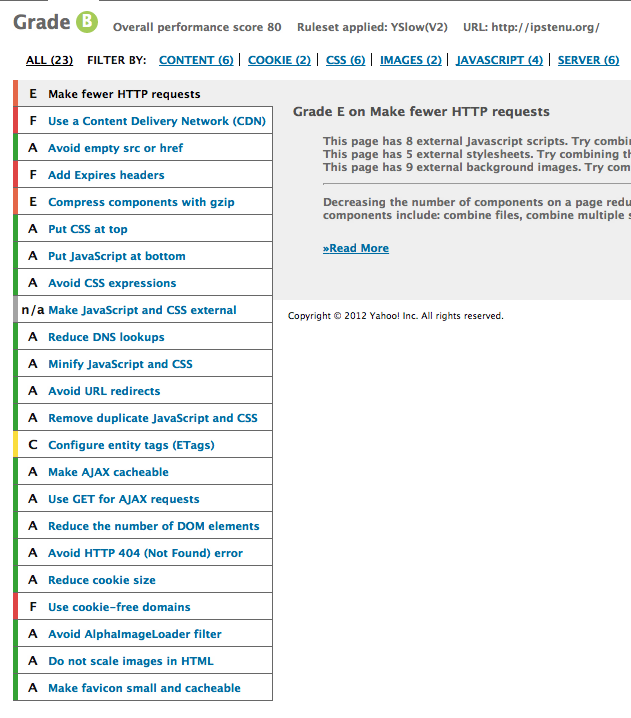Open the Add Expires headers rule
Screen dimensions: 631x718
click(x=106, y=175)
